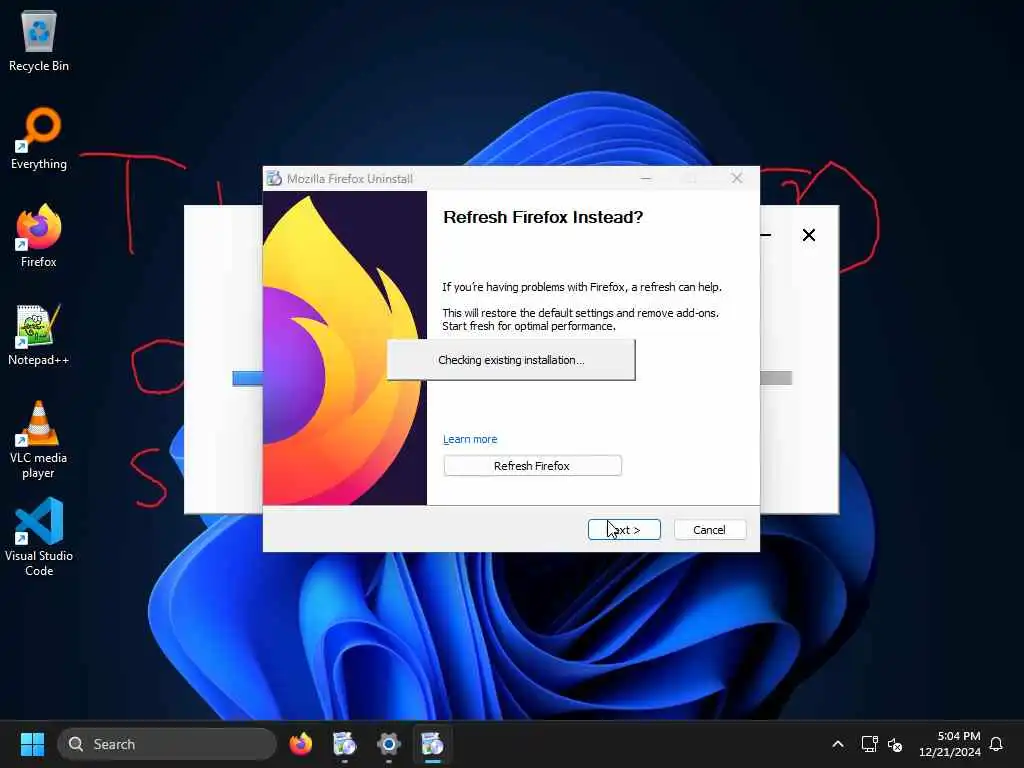Screen dimensions: 1024x768
Task: Open the clock showing 5:04 PM
Action: (x=950, y=744)
